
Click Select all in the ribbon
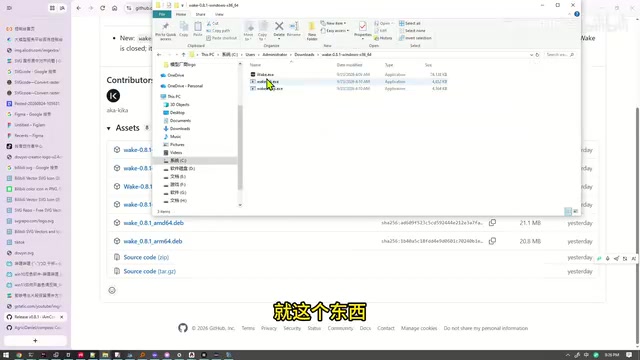click(410, 23)
